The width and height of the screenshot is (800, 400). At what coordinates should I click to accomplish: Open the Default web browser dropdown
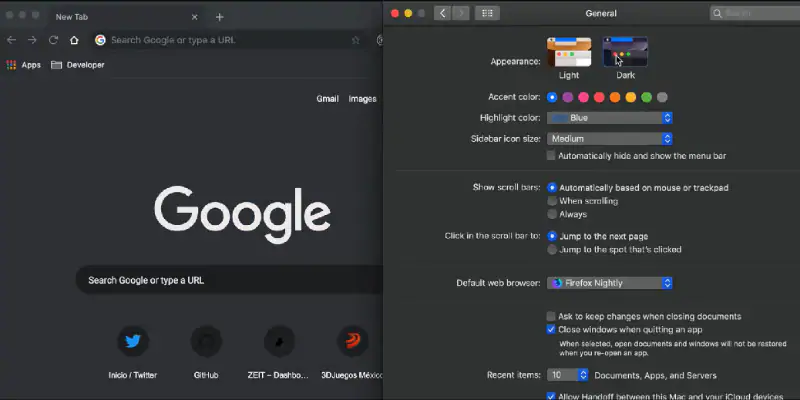(x=610, y=283)
